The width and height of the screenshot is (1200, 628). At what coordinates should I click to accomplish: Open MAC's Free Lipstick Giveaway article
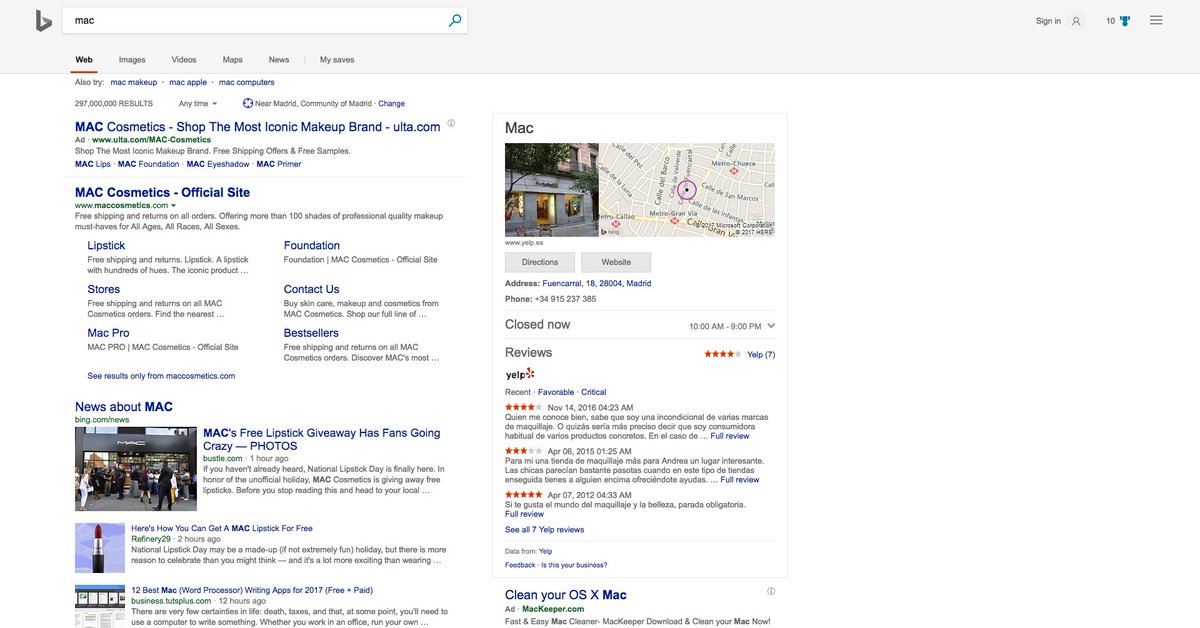click(321, 439)
